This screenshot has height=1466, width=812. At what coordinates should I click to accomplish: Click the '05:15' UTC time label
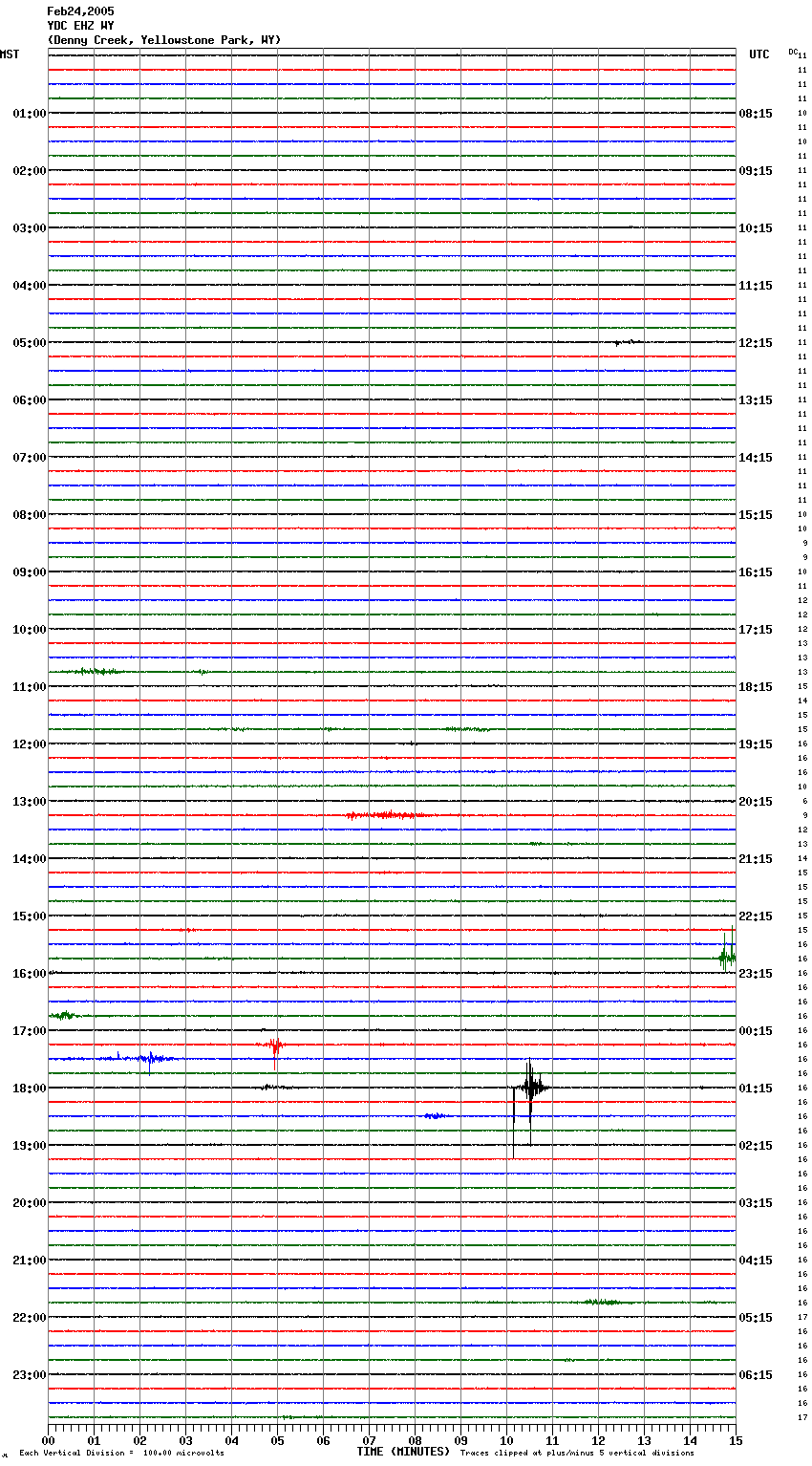pyautogui.click(x=756, y=1318)
